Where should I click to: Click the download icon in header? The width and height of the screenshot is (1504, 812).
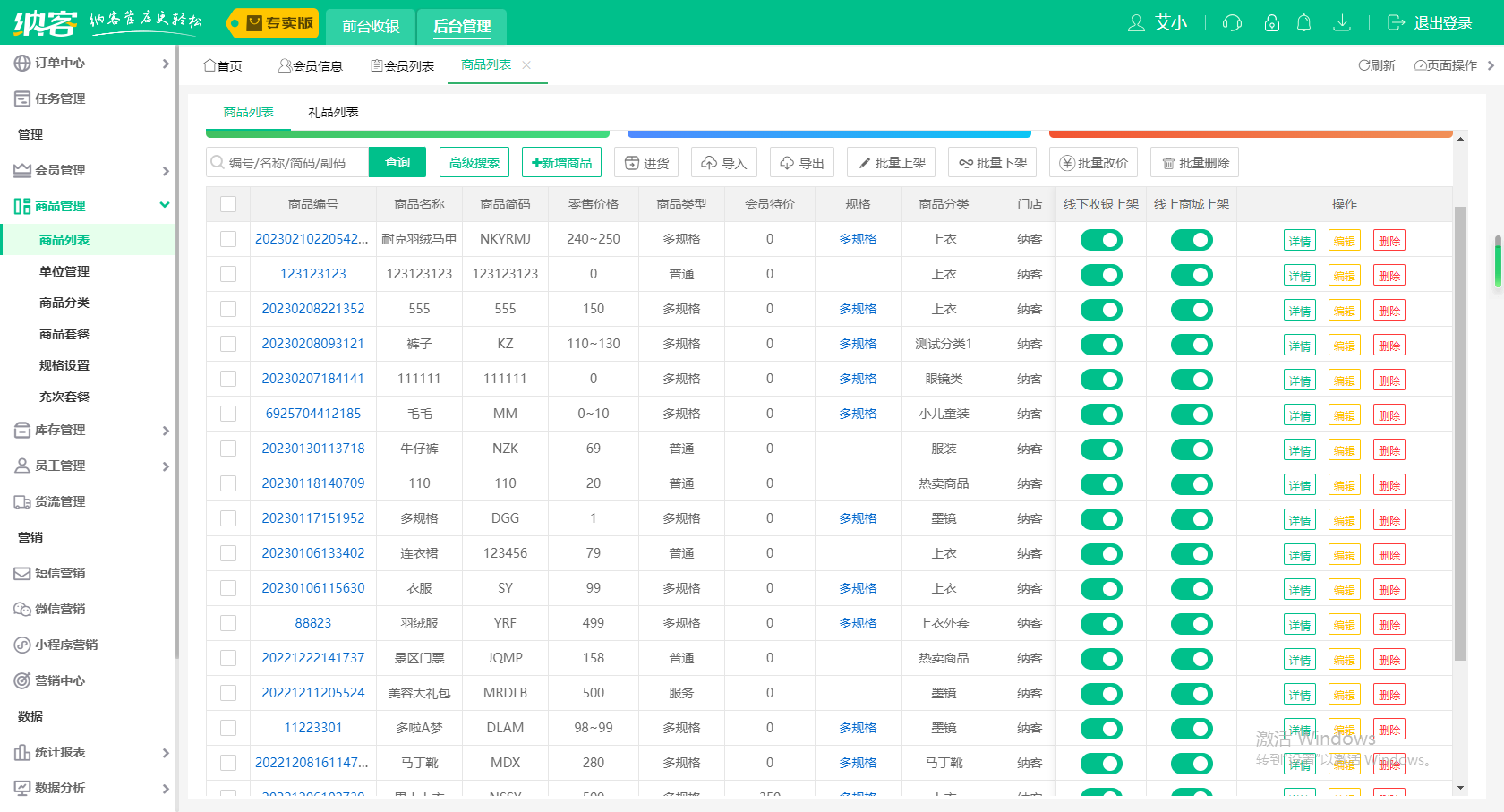1341,22
